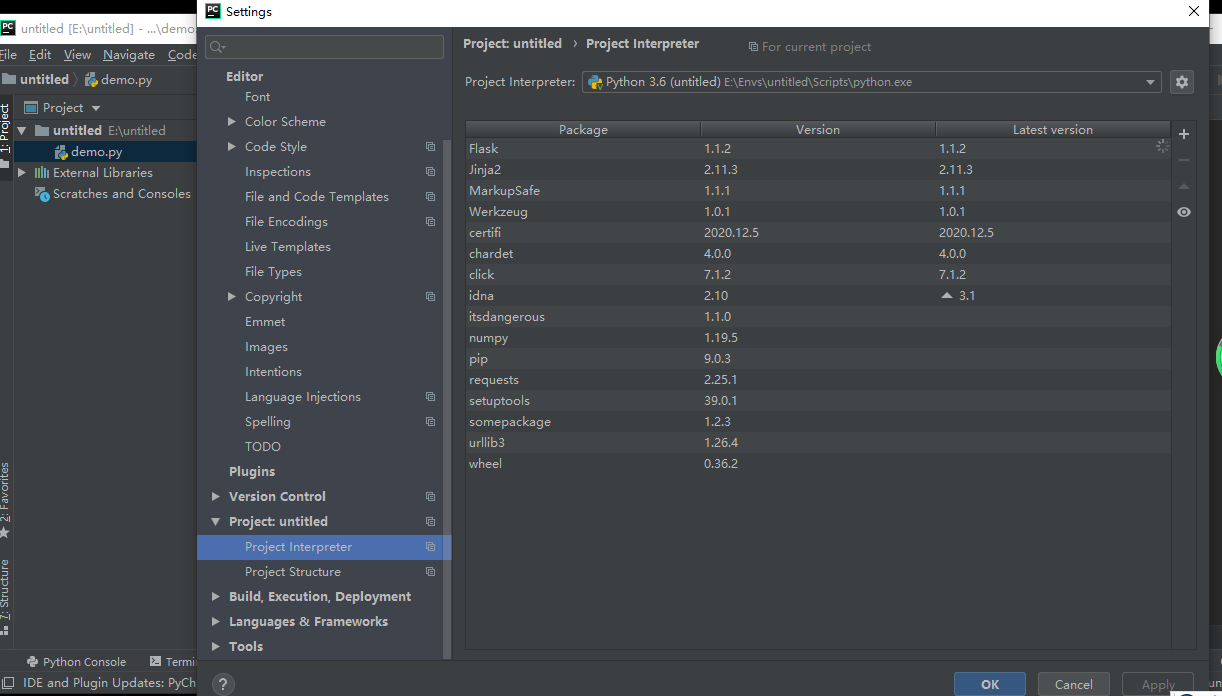This screenshot has width=1222, height=696.
Task: Open the Project Interpreter dropdown
Action: (x=871, y=82)
